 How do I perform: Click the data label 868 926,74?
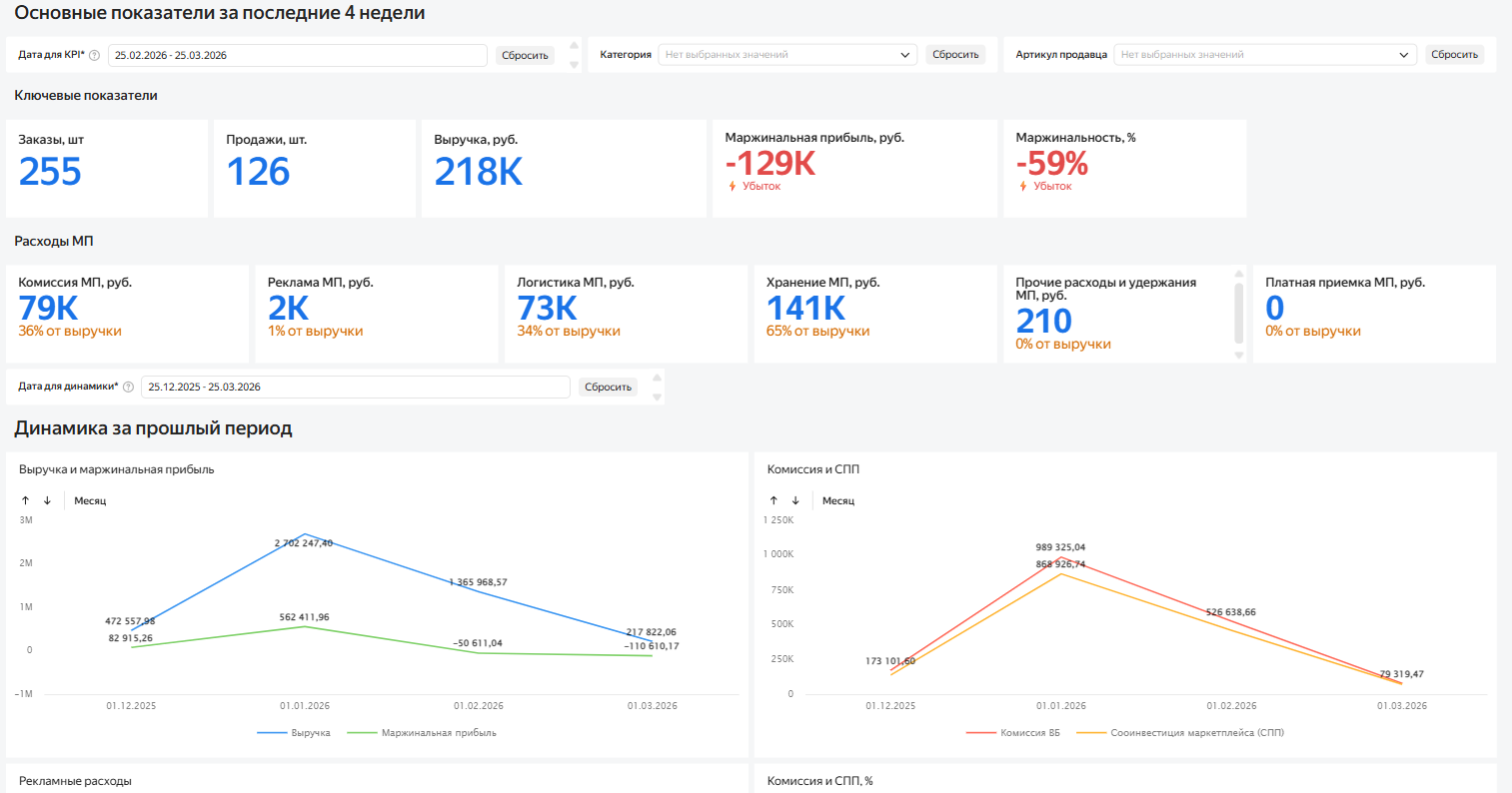1060,564
